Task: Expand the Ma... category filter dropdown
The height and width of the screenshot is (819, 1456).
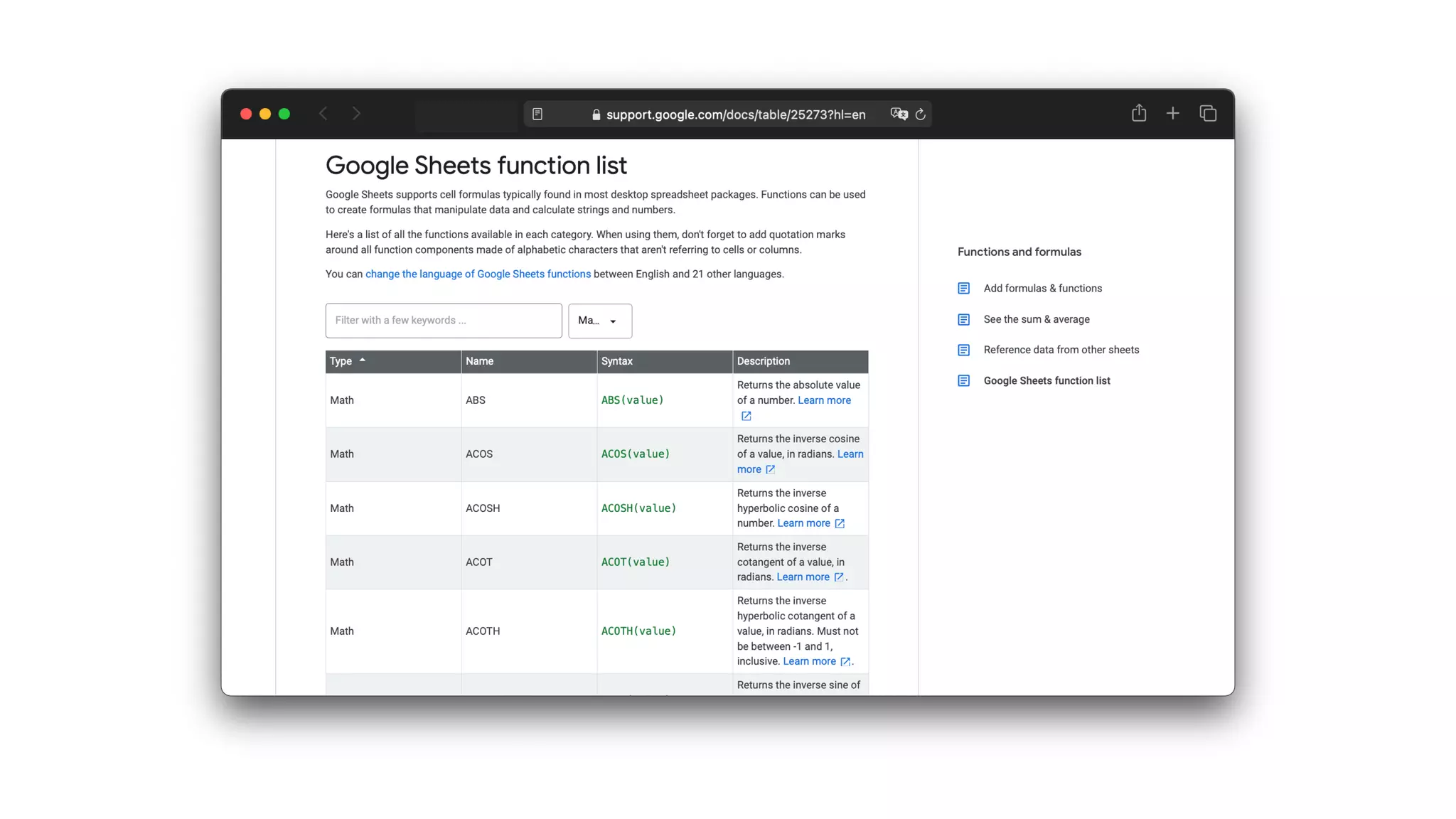Action: pos(599,321)
